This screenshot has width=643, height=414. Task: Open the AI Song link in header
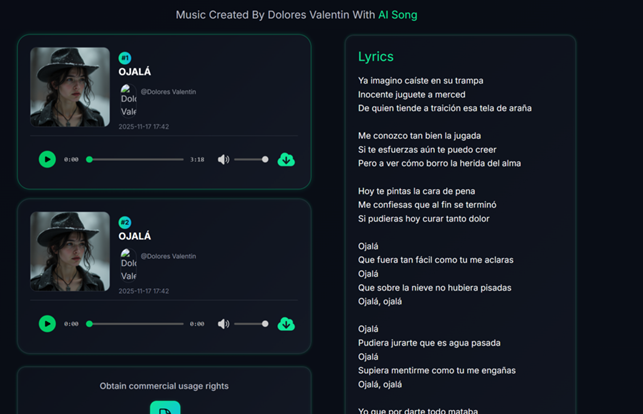398,15
